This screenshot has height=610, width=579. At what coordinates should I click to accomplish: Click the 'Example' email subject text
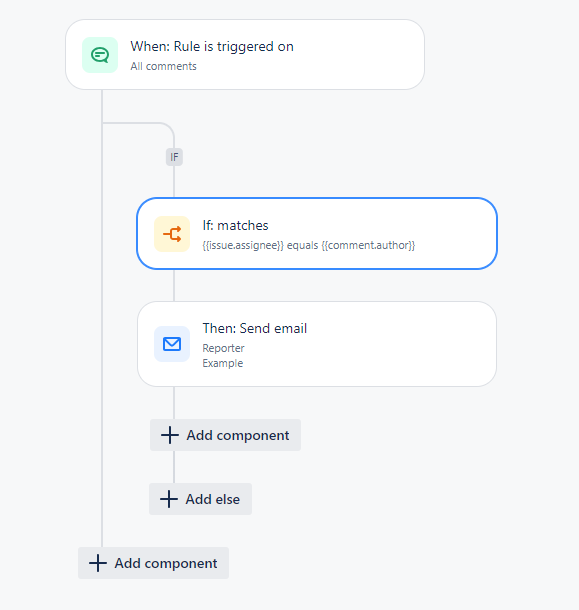pos(223,363)
